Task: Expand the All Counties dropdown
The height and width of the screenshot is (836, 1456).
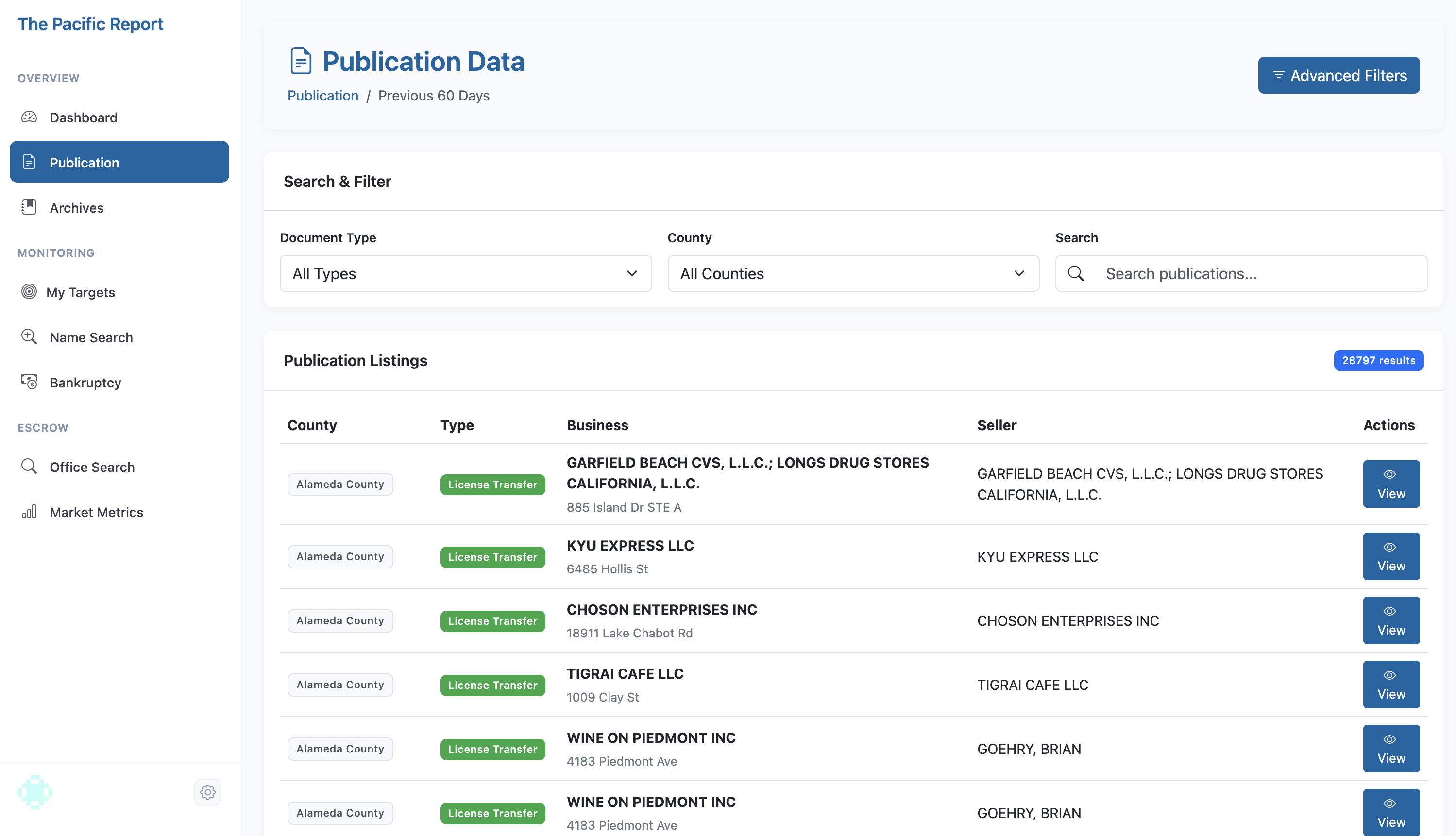Action: [x=853, y=273]
